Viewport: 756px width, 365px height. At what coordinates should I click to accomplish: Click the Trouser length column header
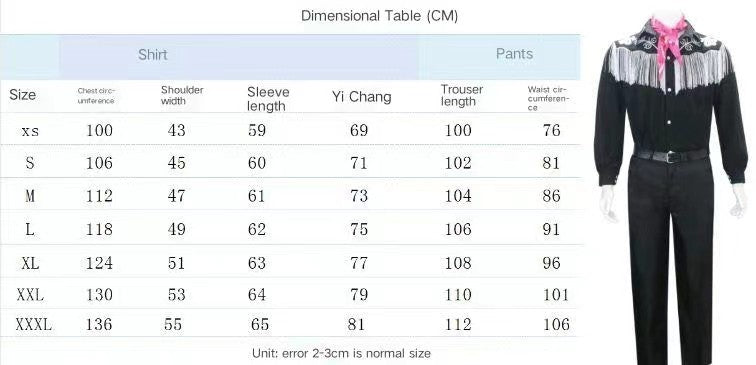point(461,95)
